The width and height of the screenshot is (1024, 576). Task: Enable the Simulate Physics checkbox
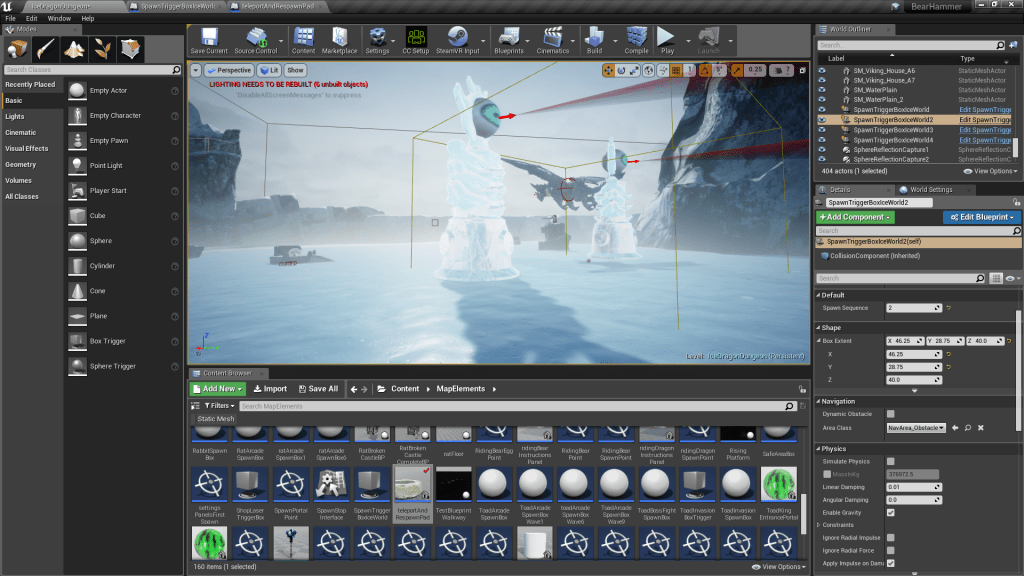[890, 461]
